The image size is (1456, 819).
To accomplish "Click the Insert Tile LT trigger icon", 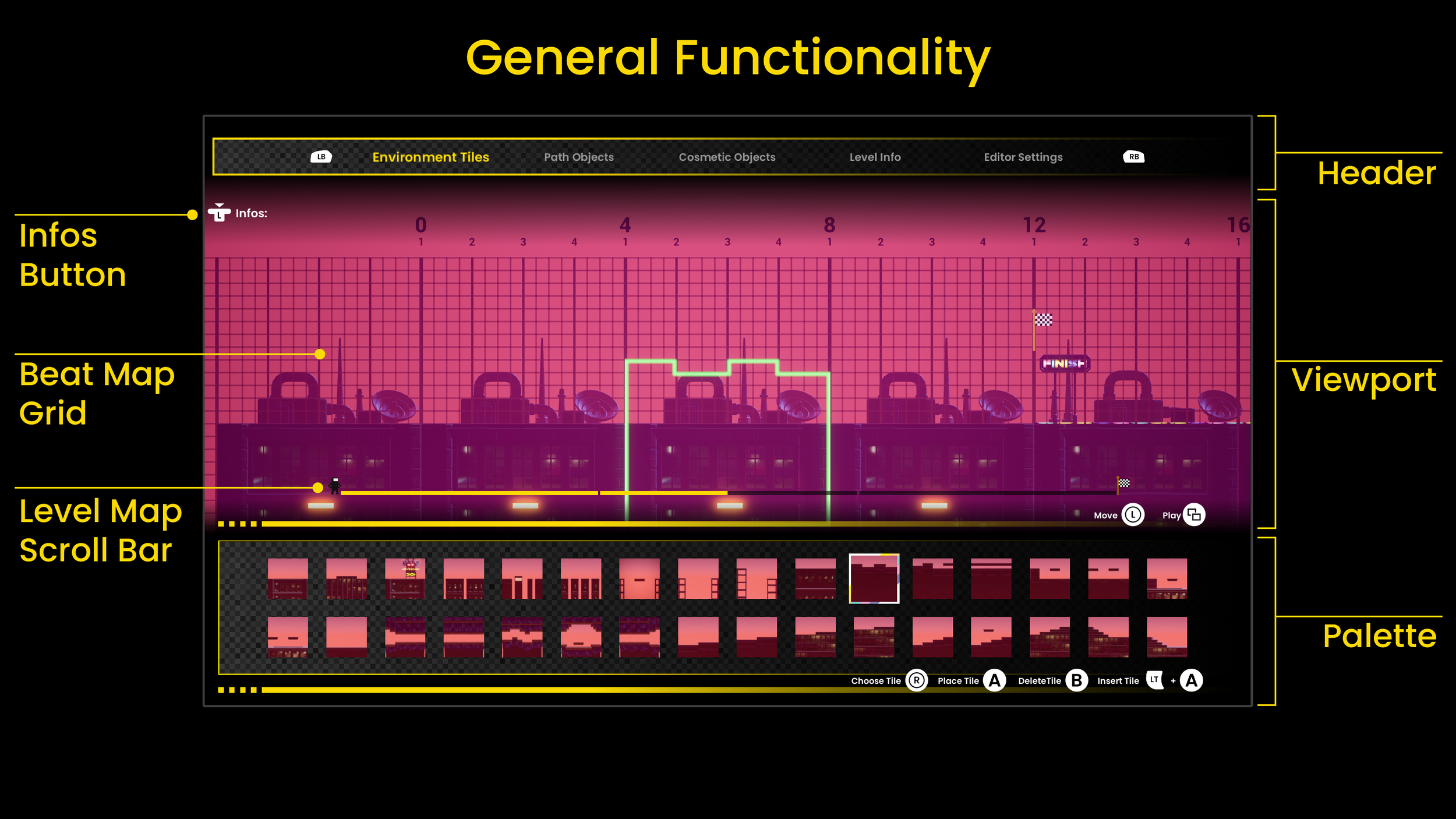I will click(1154, 680).
